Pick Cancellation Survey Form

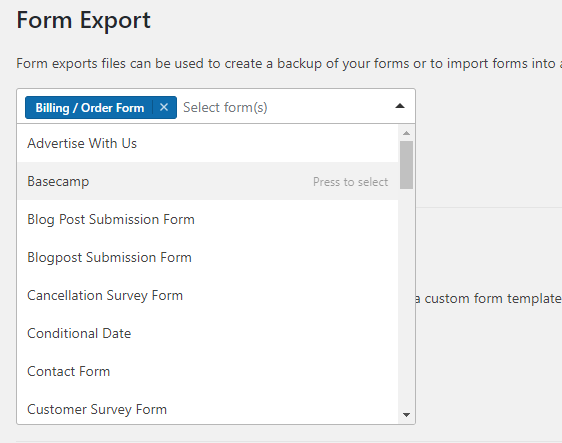[208, 295]
